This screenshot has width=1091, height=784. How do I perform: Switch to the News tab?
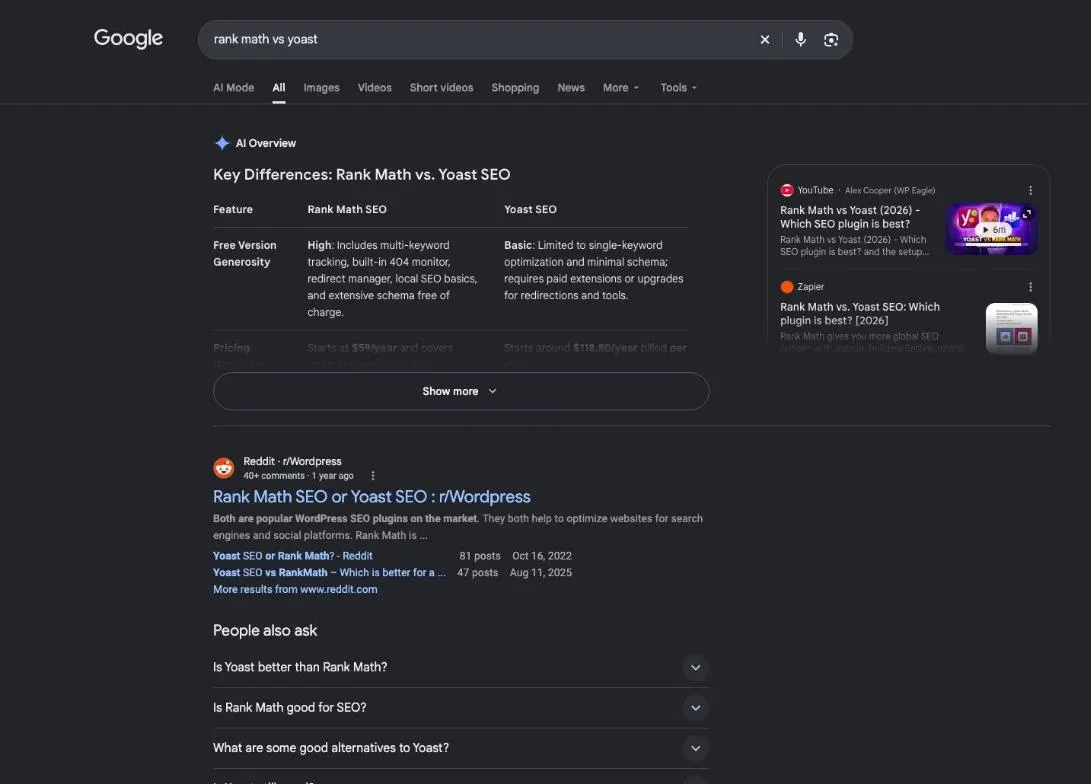(571, 88)
